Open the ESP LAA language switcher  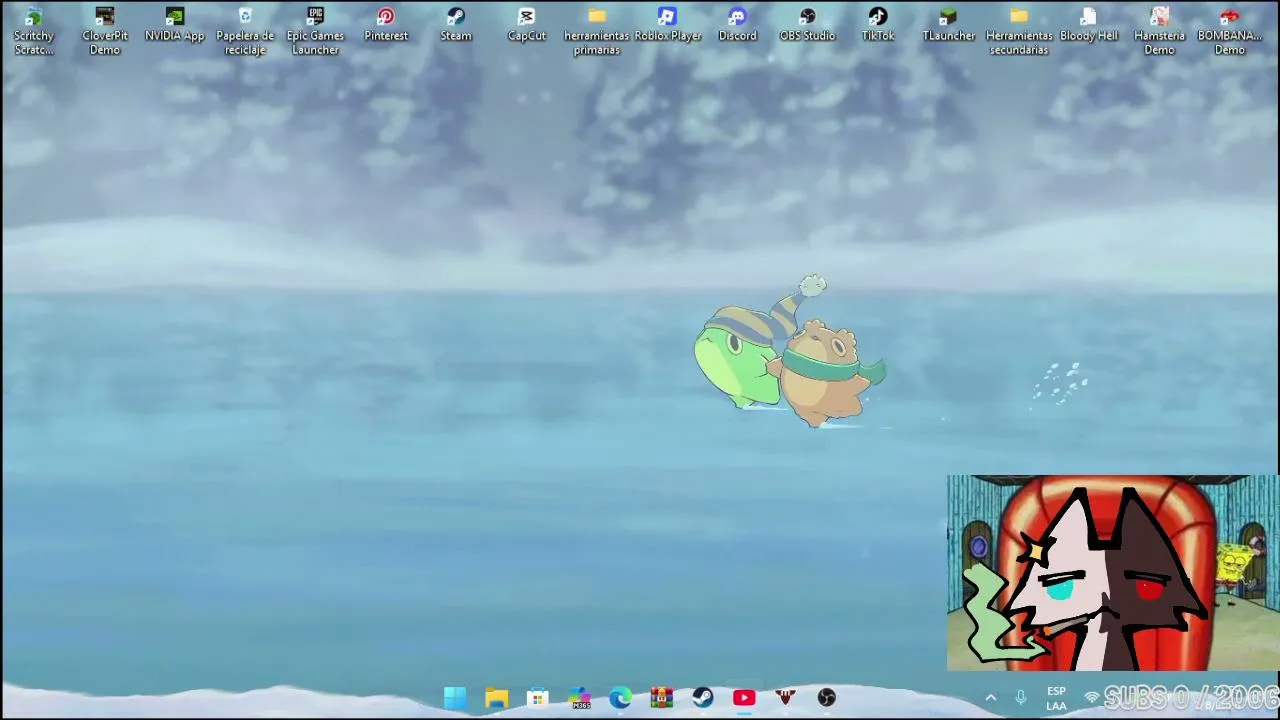1056,698
